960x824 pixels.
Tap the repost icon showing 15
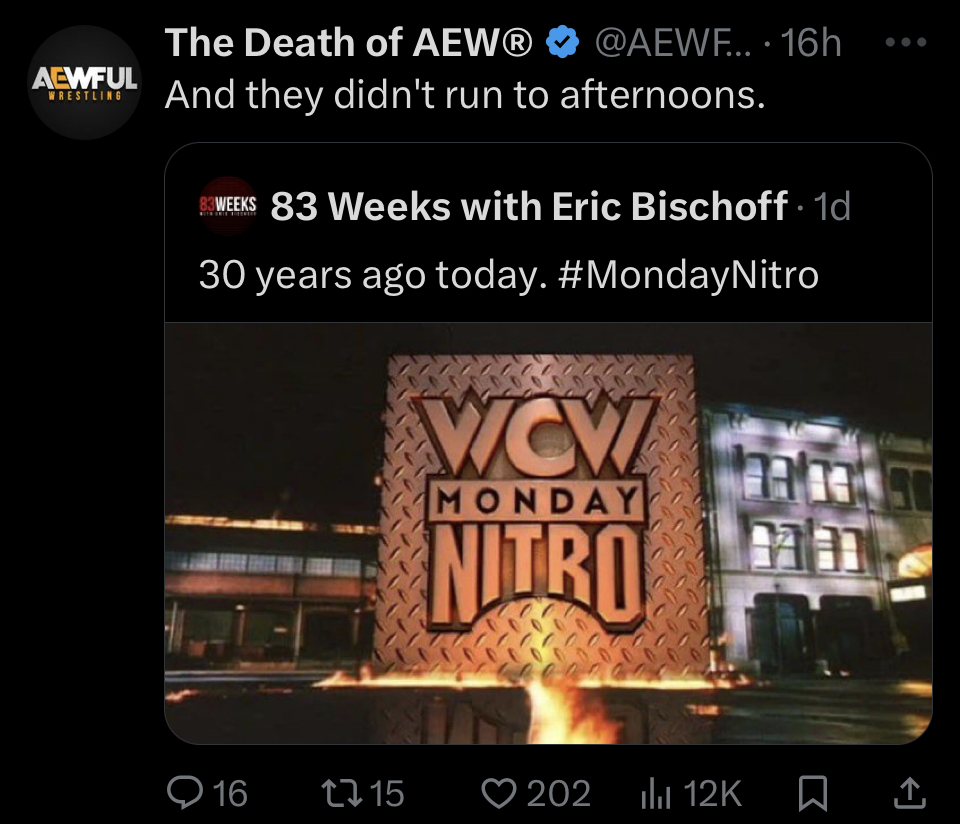click(341, 793)
